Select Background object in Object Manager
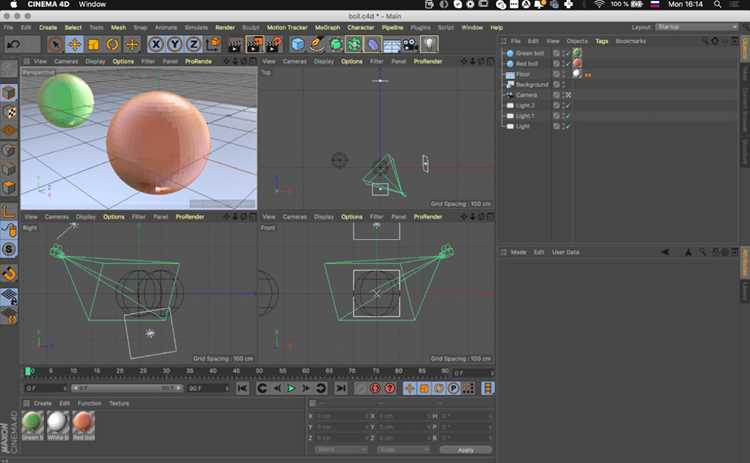The image size is (750, 463). point(532,85)
